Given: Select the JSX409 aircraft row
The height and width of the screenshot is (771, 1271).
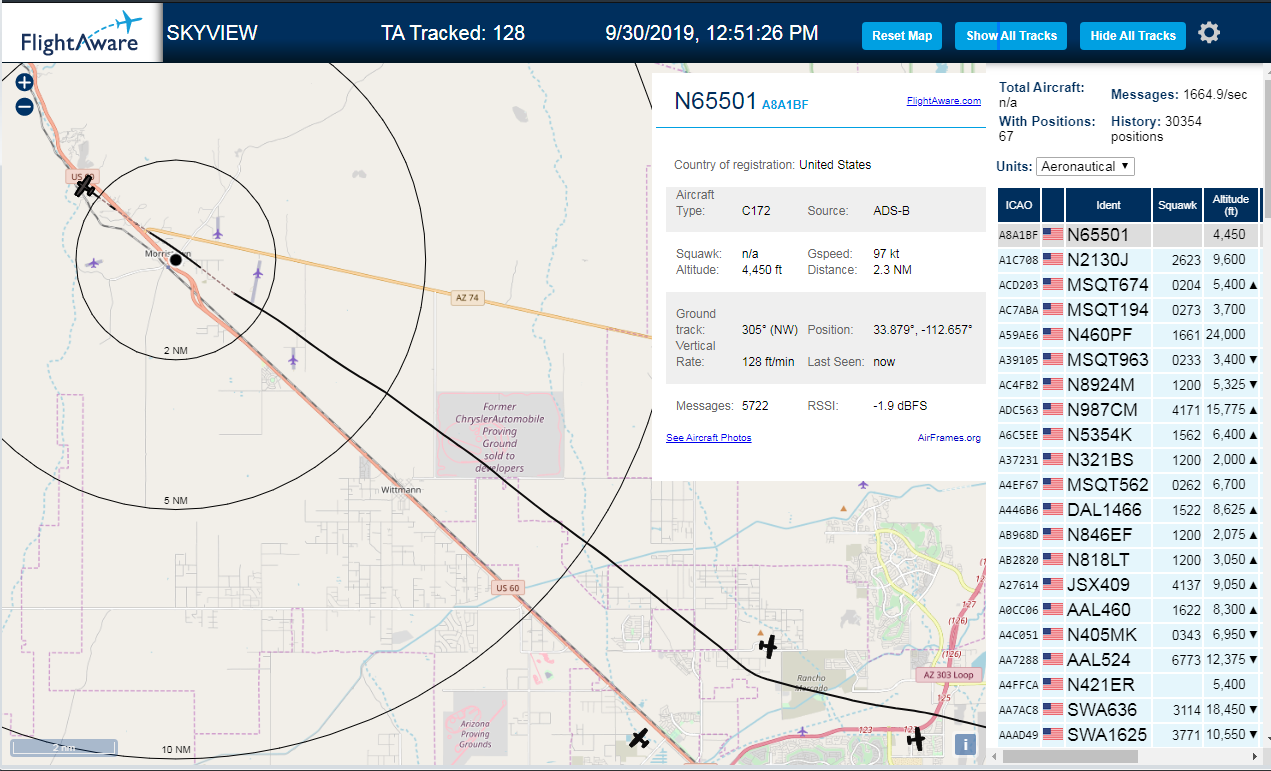Looking at the screenshot, I should point(1129,585).
